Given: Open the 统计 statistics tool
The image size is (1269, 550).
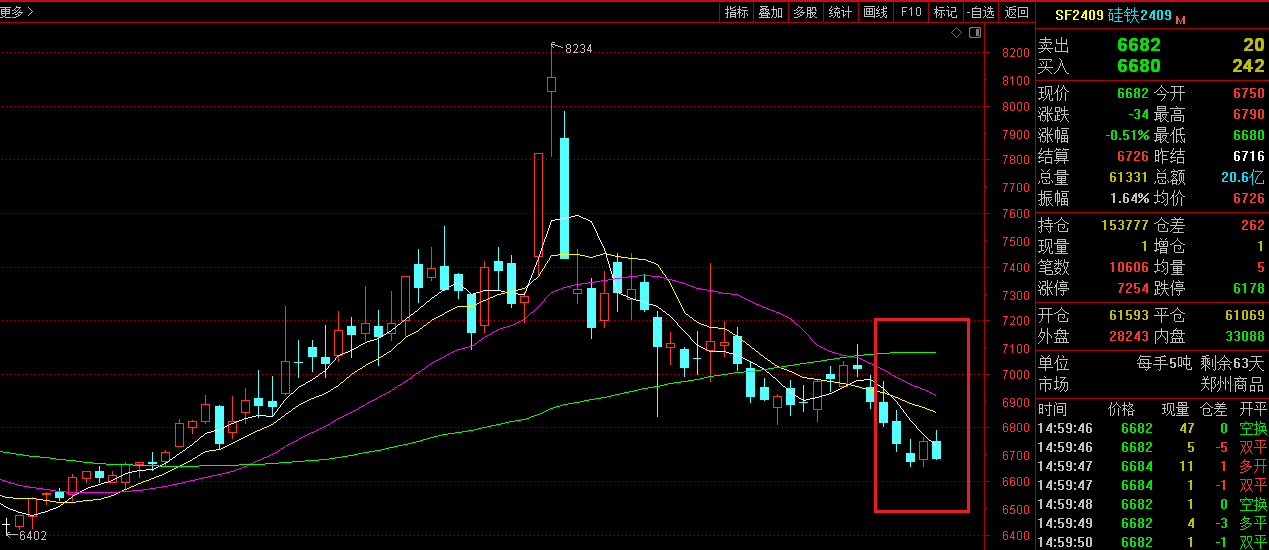Looking at the screenshot, I should (x=840, y=12).
